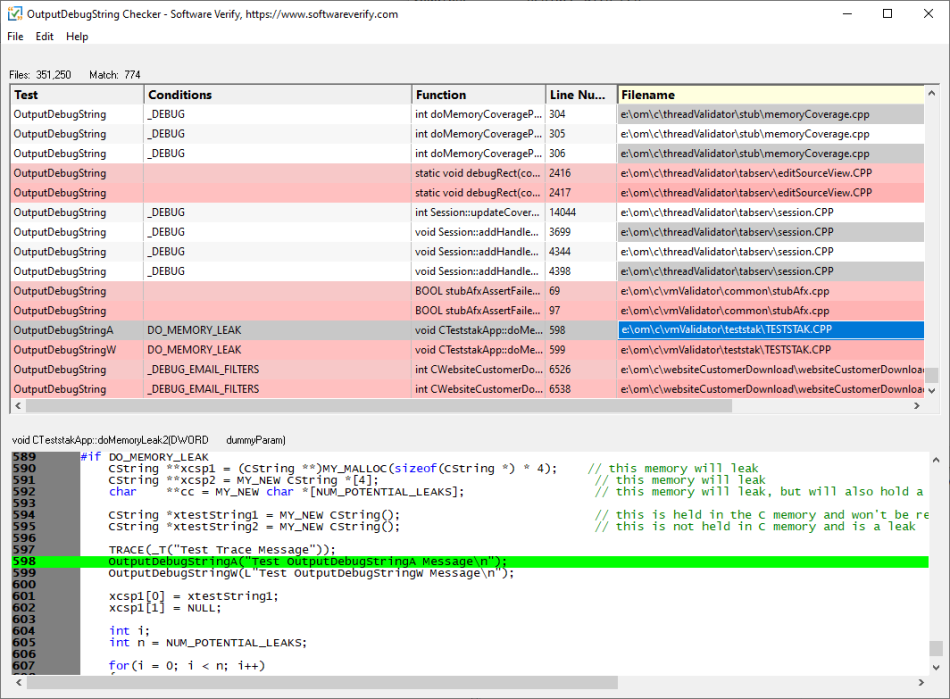Sort results by the Test column header
This screenshot has height=699, width=950.
77,95
